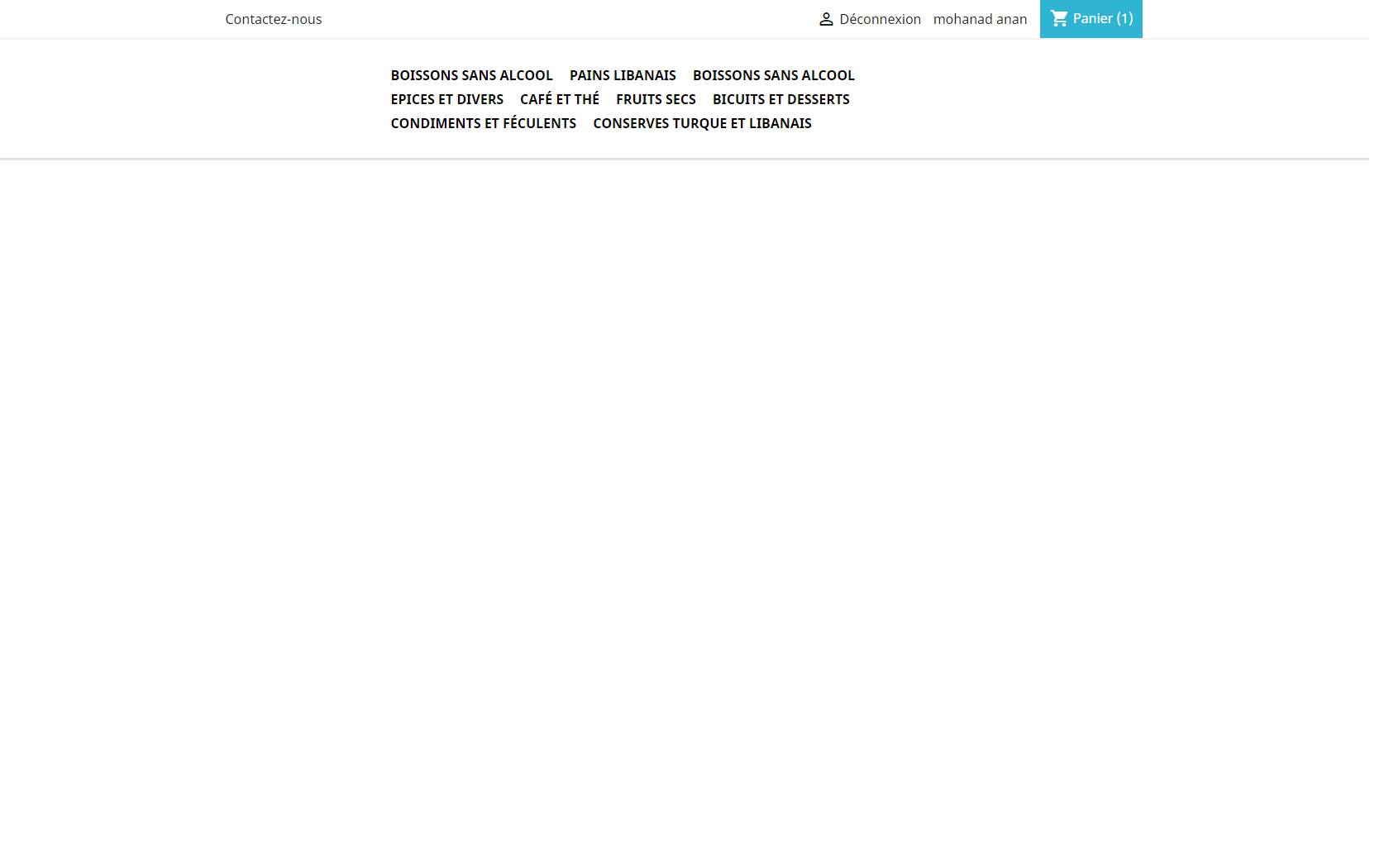Image resolution: width=1389 pixels, height=868 pixels.
Task: Click the shopping cart icon
Action: [x=1059, y=18]
